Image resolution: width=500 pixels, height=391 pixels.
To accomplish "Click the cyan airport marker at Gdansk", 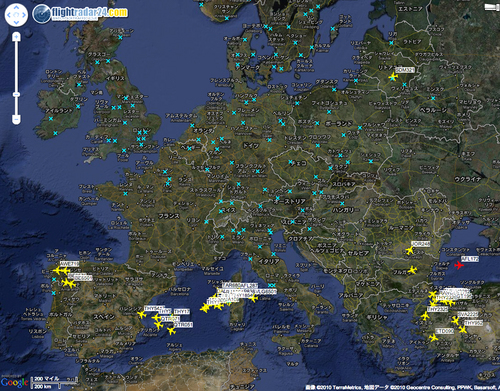I will (334, 89).
